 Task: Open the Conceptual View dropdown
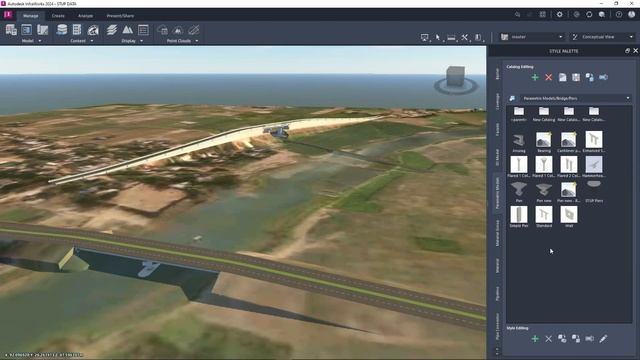[603, 37]
